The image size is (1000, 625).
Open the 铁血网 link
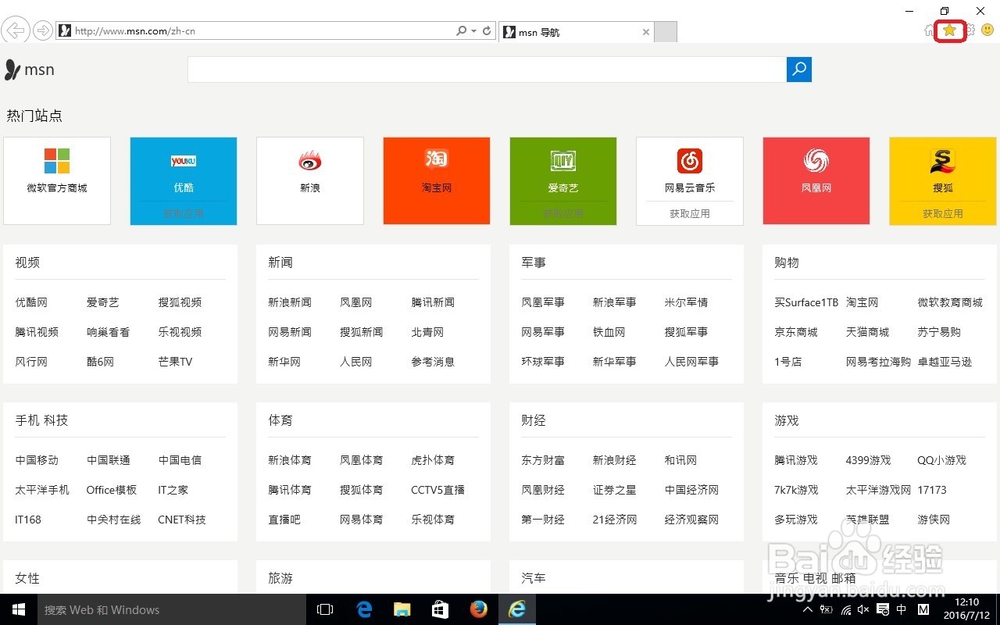click(x=609, y=332)
